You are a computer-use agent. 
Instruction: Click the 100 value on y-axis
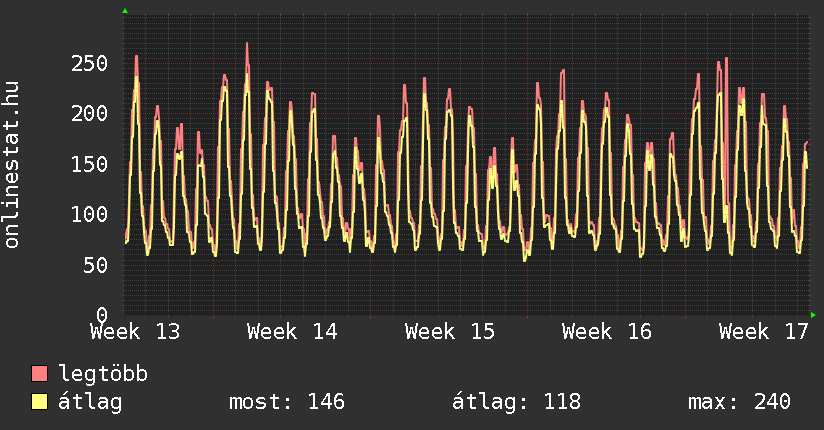[x=90, y=214]
